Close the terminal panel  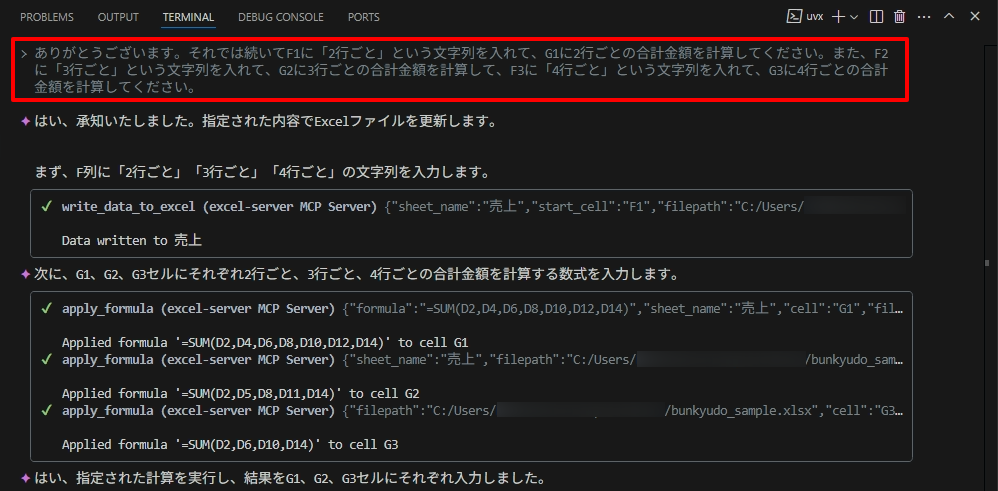coord(974,17)
